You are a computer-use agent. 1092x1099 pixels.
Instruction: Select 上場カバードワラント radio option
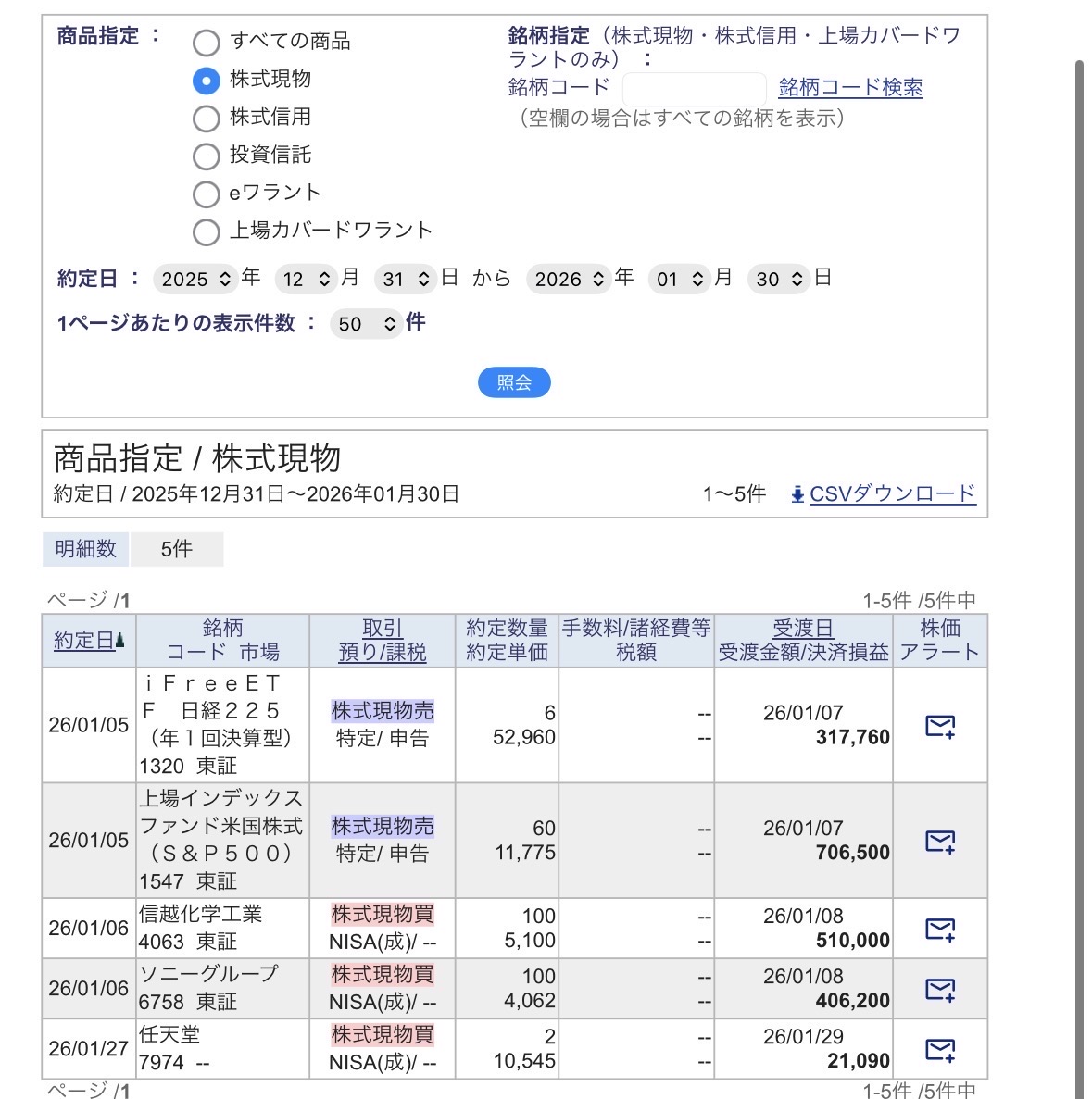pos(206,231)
